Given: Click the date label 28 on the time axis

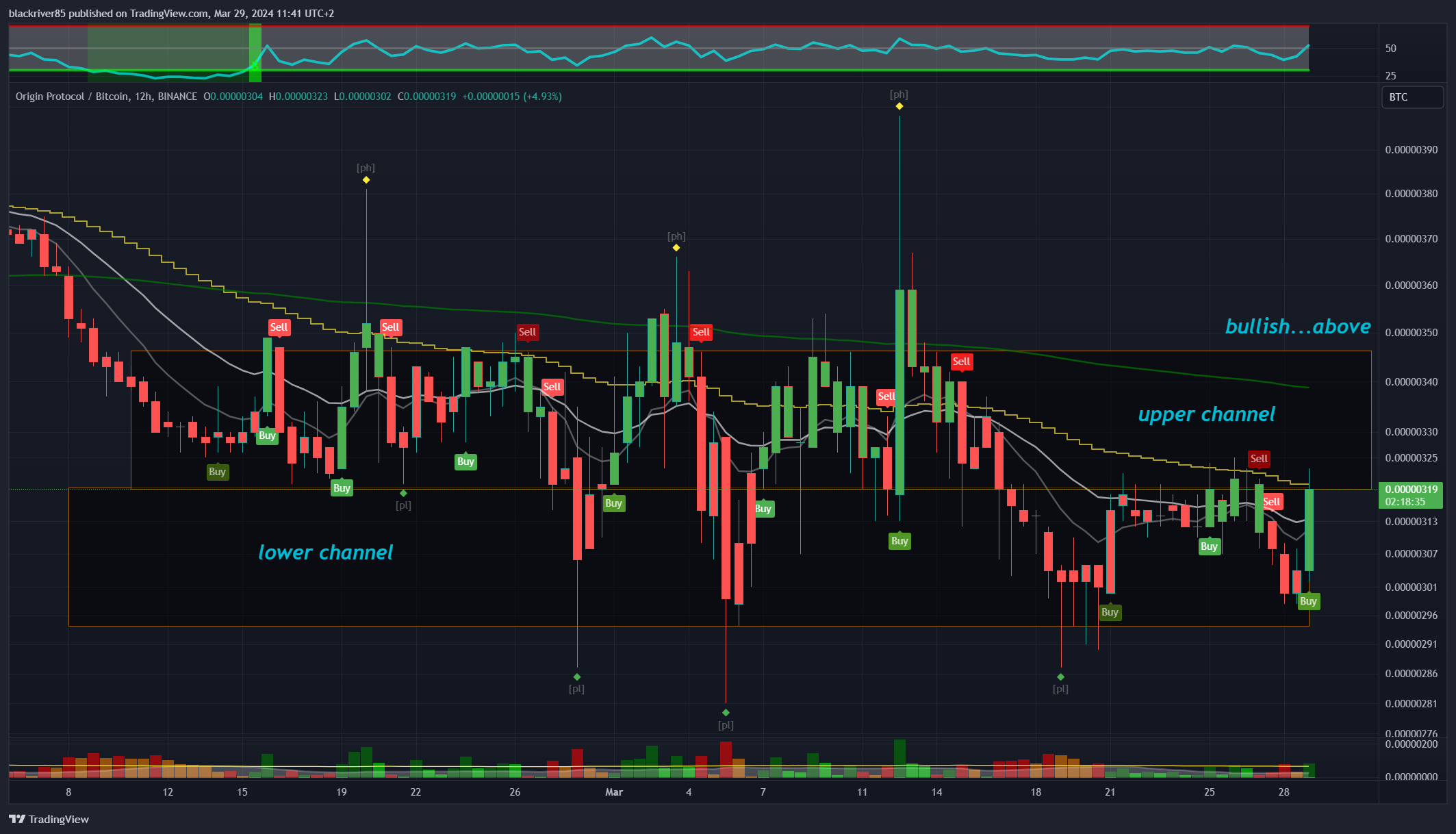Looking at the screenshot, I should tap(1283, 792).
